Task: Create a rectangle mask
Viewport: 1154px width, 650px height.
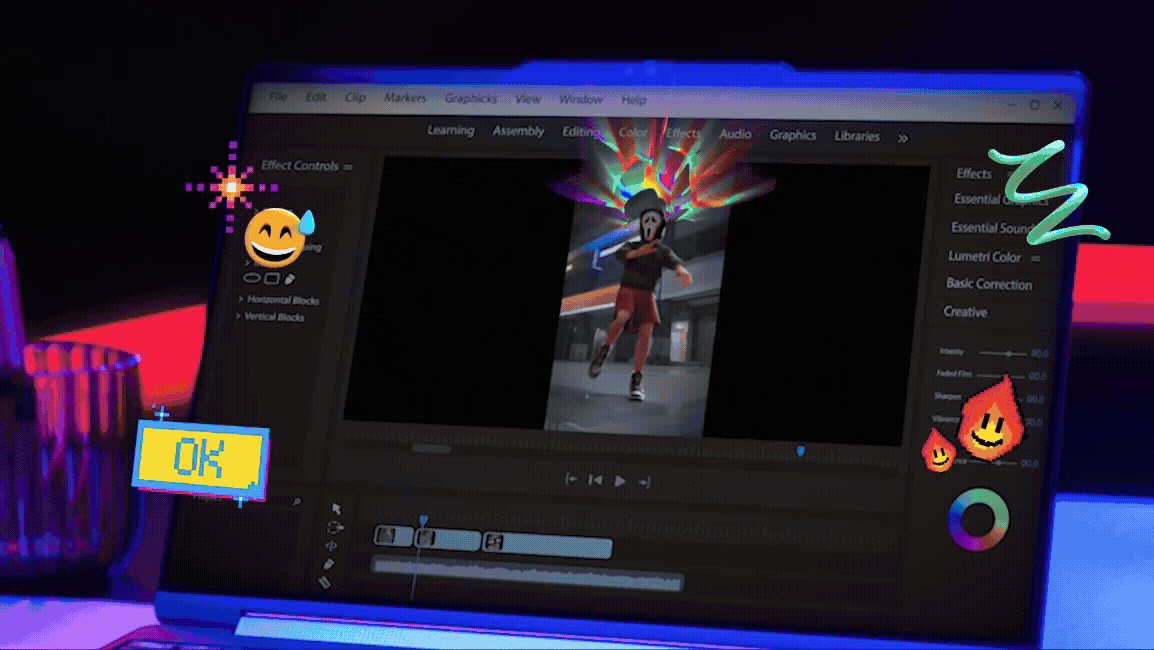Action: 272,279
